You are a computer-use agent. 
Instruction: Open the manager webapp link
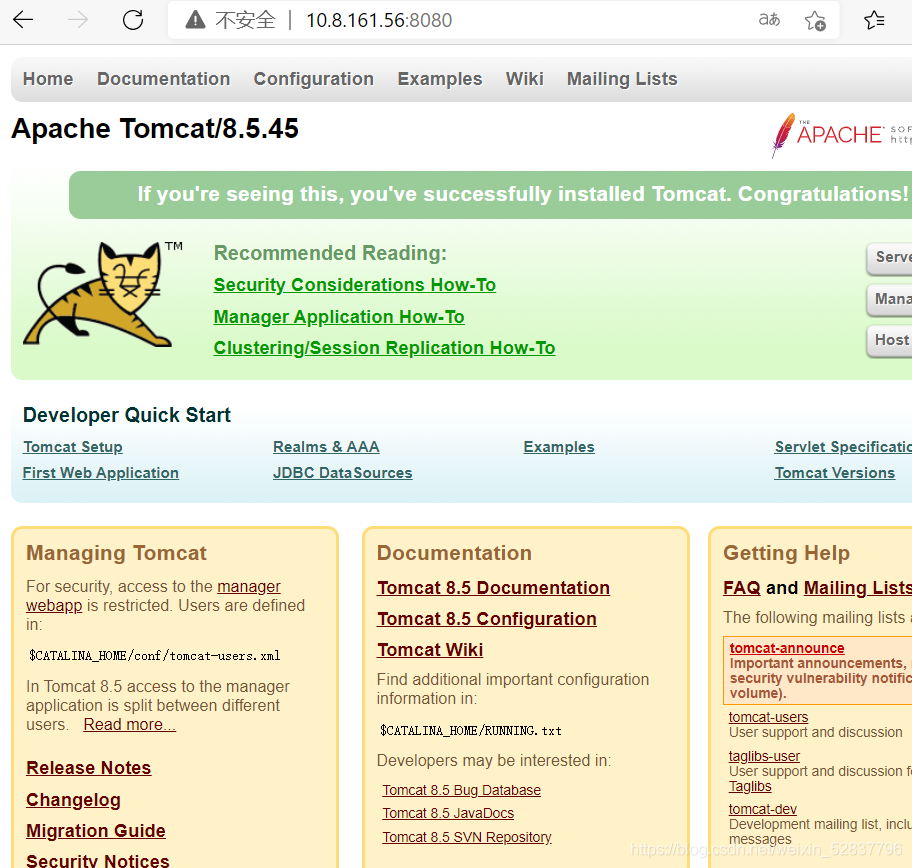point(249,586)
